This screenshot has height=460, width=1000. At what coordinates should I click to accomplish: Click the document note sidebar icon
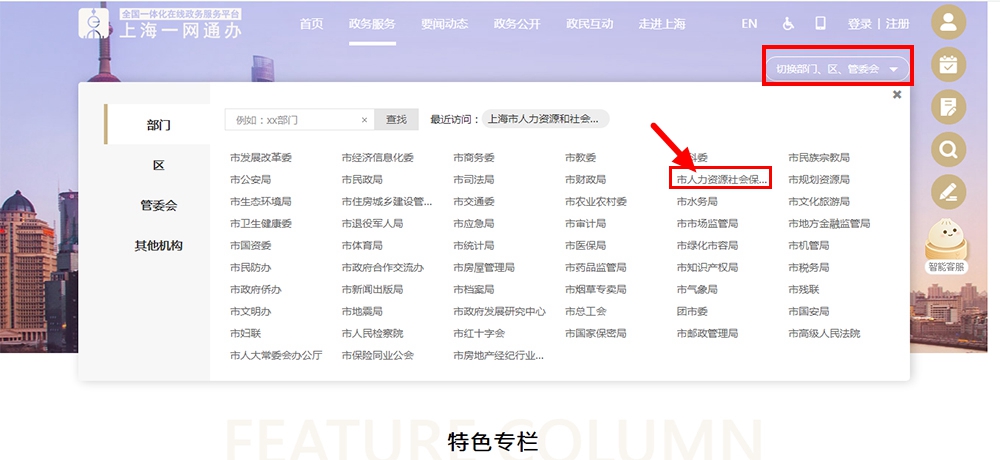pos(948,107)
